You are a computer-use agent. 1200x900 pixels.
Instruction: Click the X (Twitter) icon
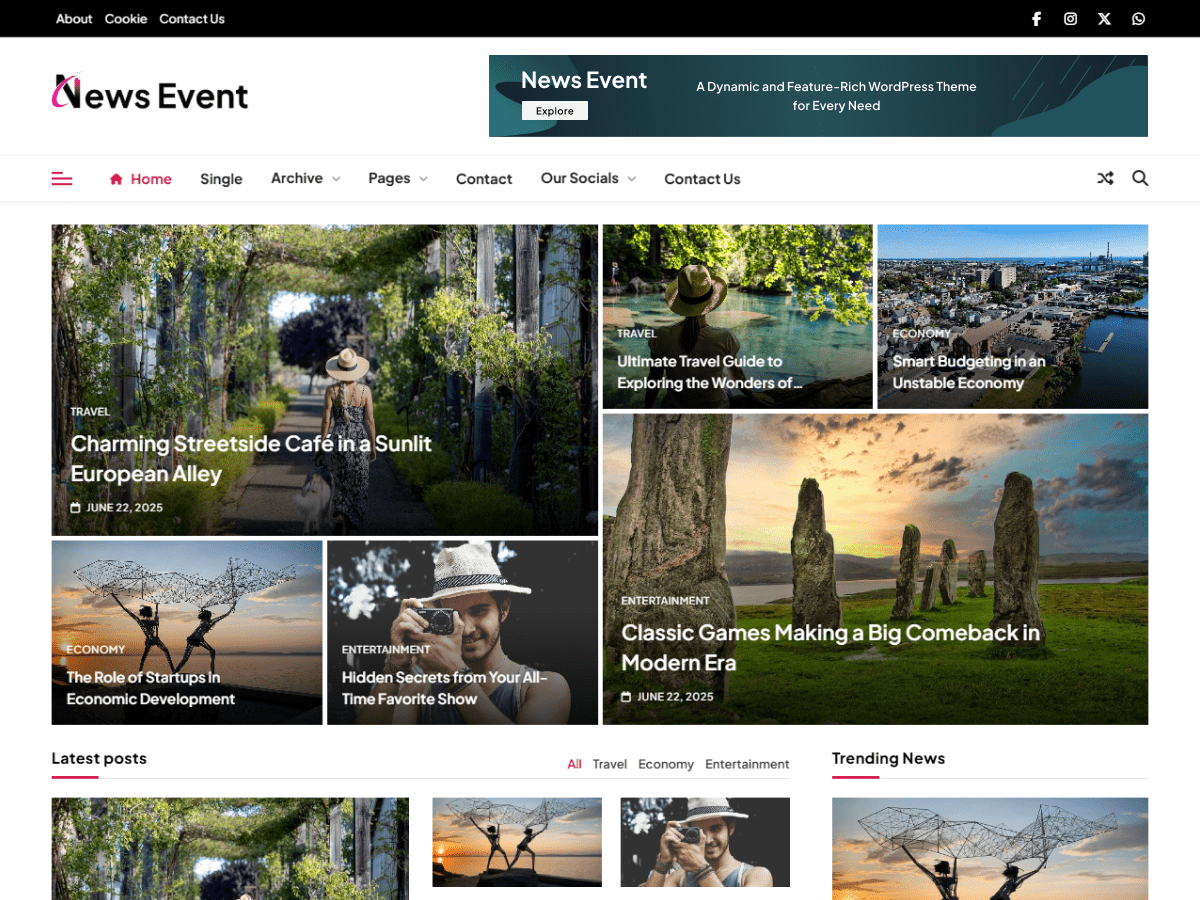(1104, 19)
